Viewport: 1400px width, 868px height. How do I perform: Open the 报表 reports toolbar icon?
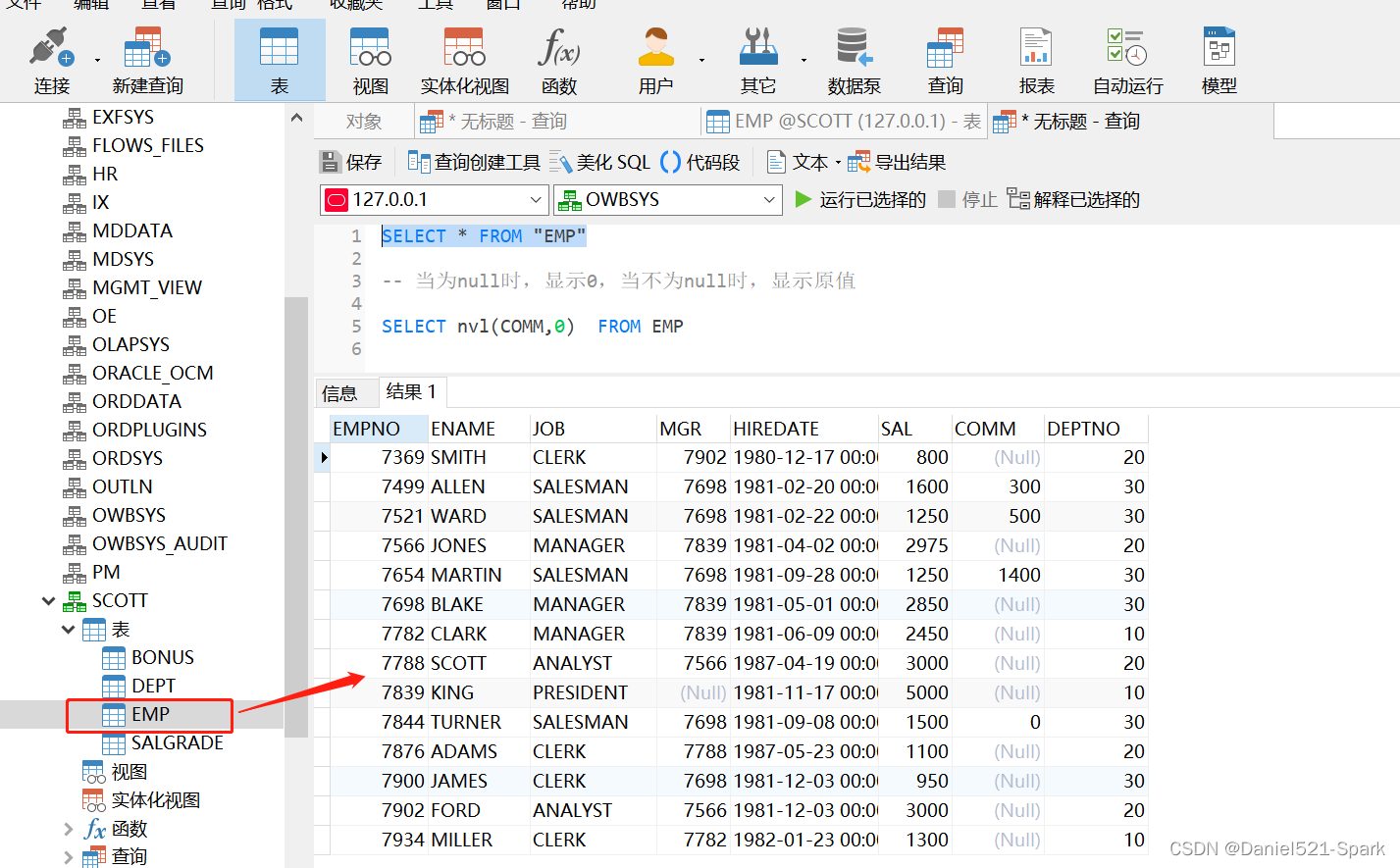1036,61
